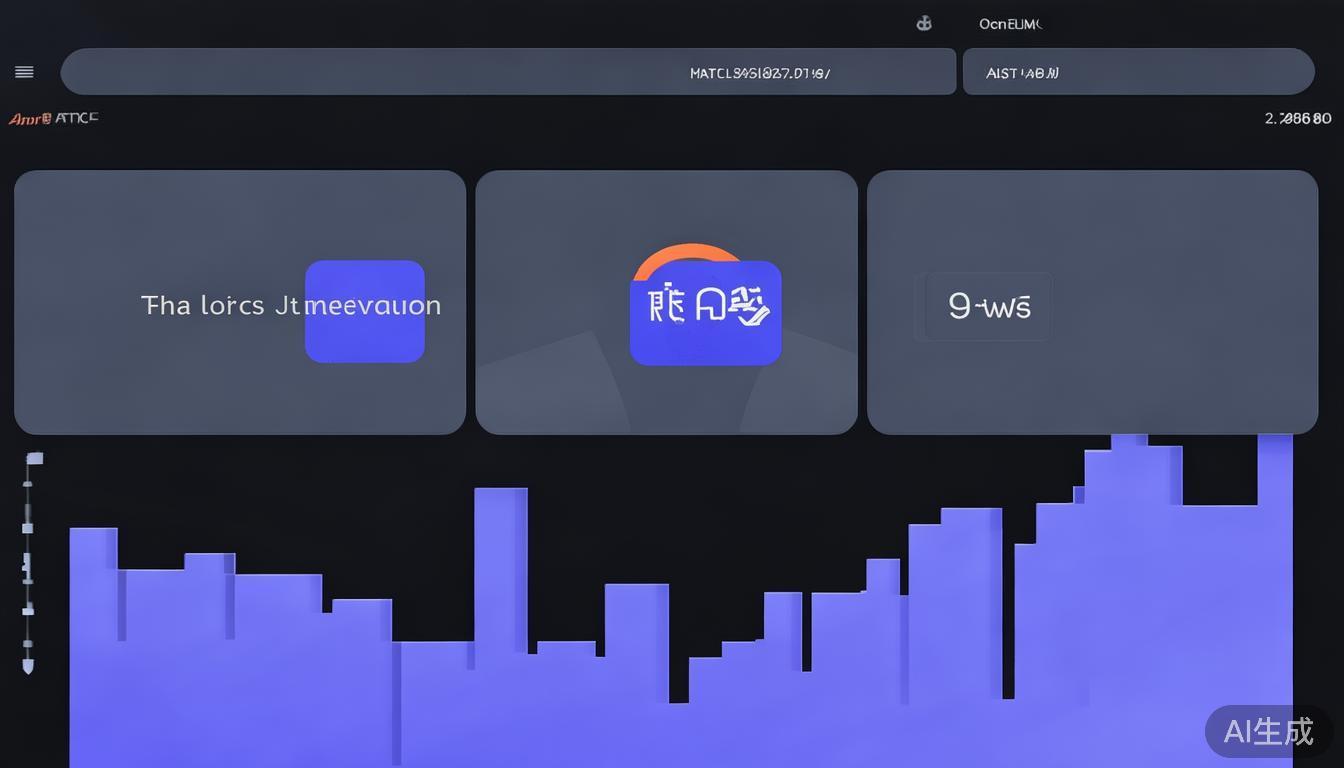Click the flag marker atop the vertical axis

click(x=34, y=459)
